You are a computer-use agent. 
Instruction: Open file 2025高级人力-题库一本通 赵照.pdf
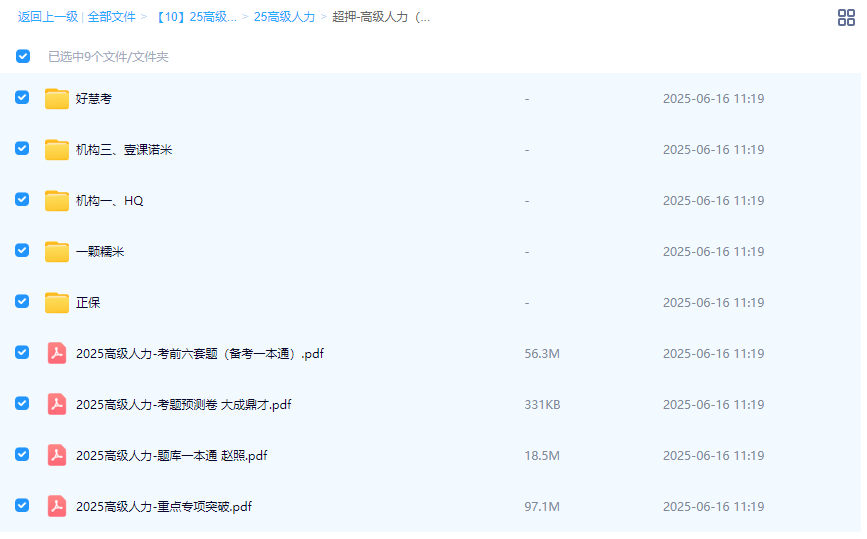[171, 456]
